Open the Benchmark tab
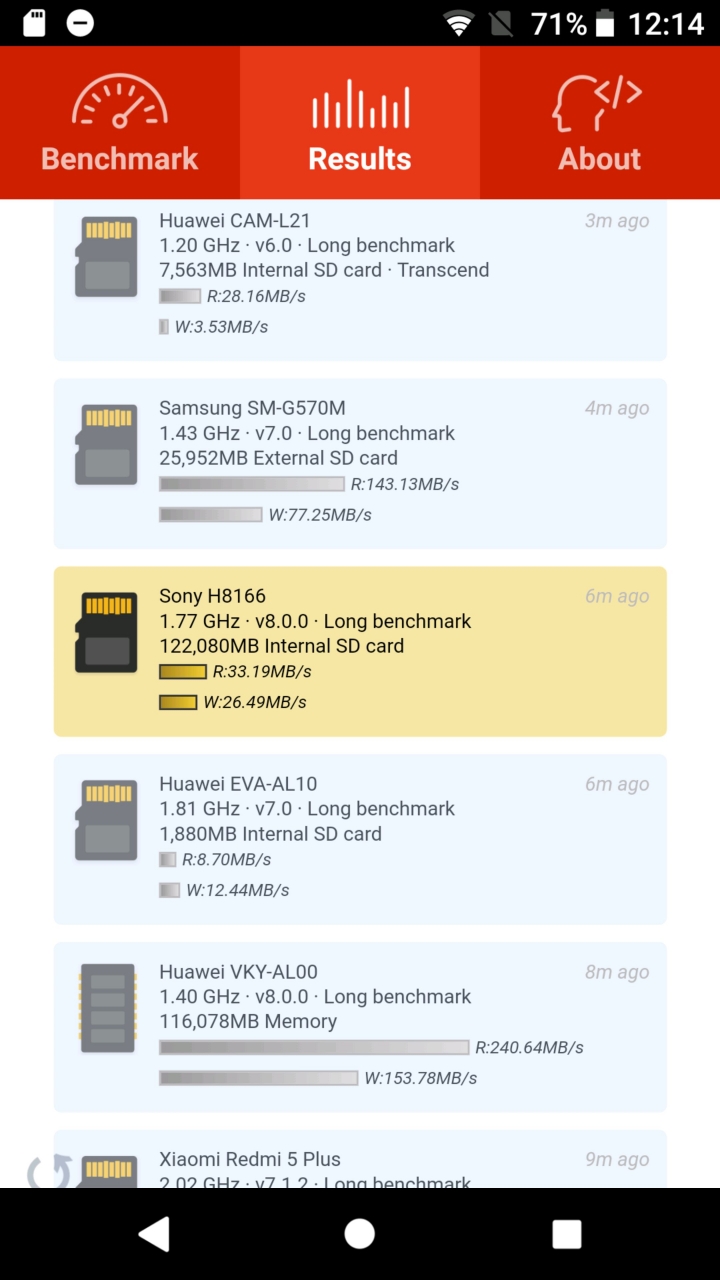Image resolution: width=720 pixels, height=1280 pixels. click(x=120, y=122)
